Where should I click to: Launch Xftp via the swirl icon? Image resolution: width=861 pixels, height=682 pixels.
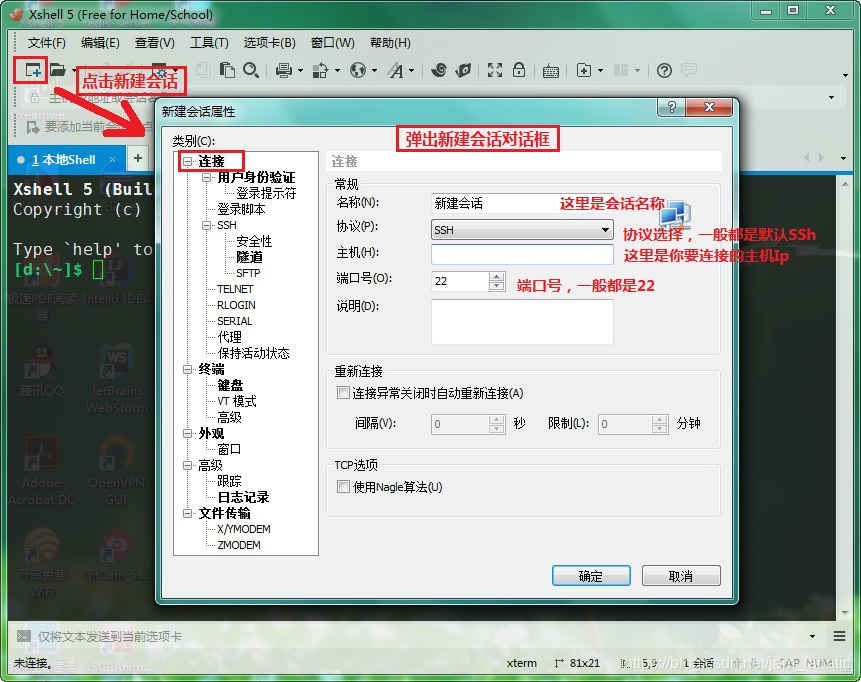pyautogui.click(x=439, y=70)
